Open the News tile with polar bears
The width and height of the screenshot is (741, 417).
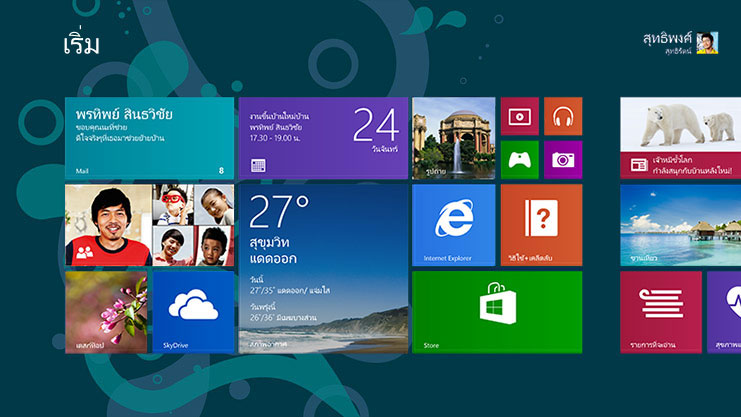point(680,138)
